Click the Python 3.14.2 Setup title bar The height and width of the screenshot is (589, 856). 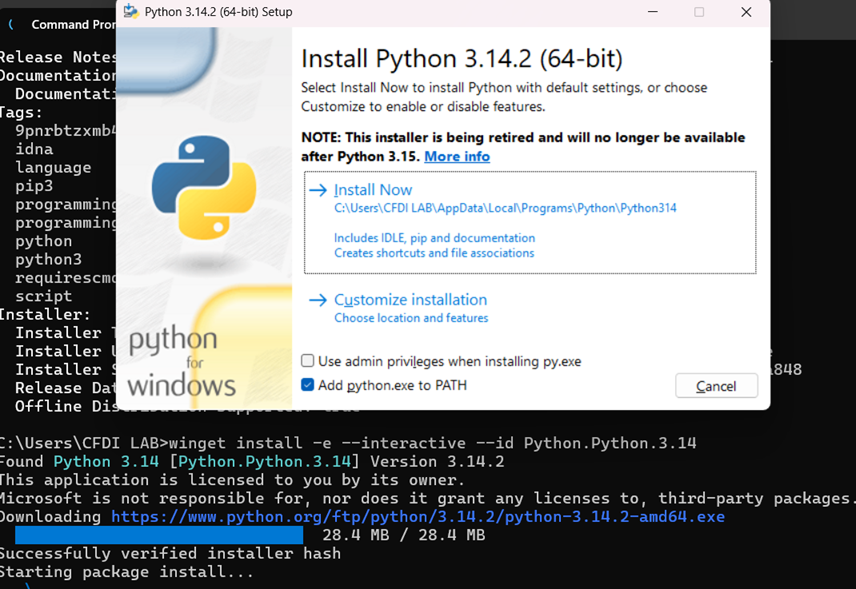point(400,12)
